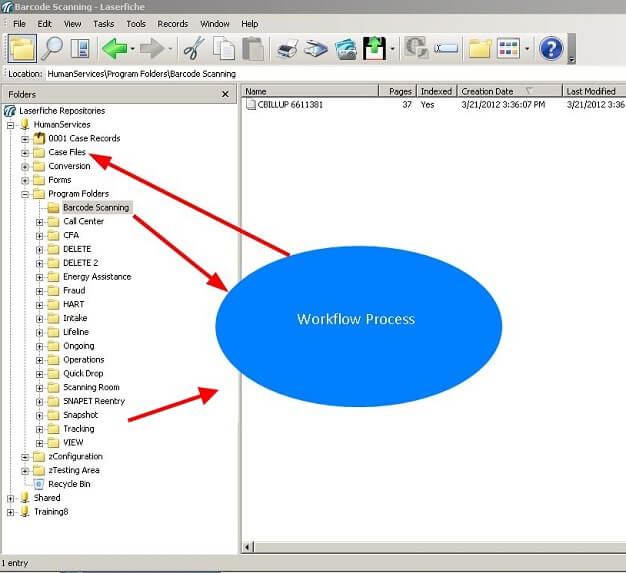Click the Import green arrow icon

[374, 48]
